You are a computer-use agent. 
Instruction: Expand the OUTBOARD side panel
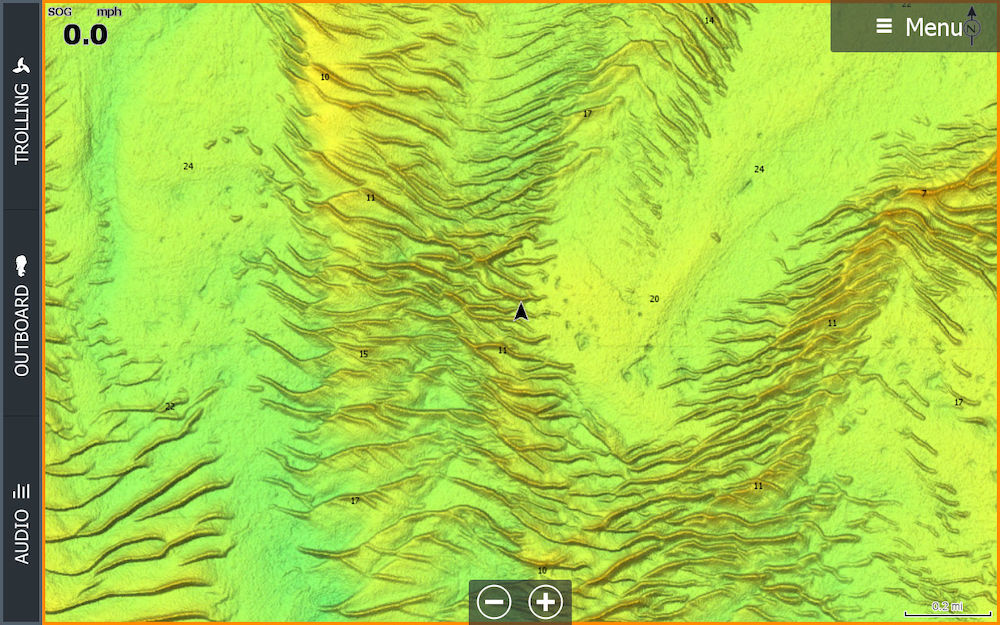[22, 330]
